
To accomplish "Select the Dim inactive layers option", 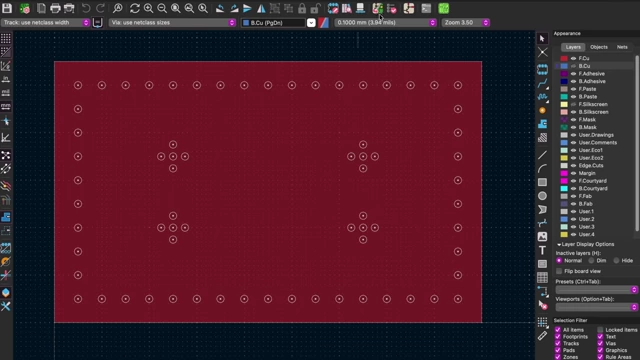I will click(x=591, y=260).
